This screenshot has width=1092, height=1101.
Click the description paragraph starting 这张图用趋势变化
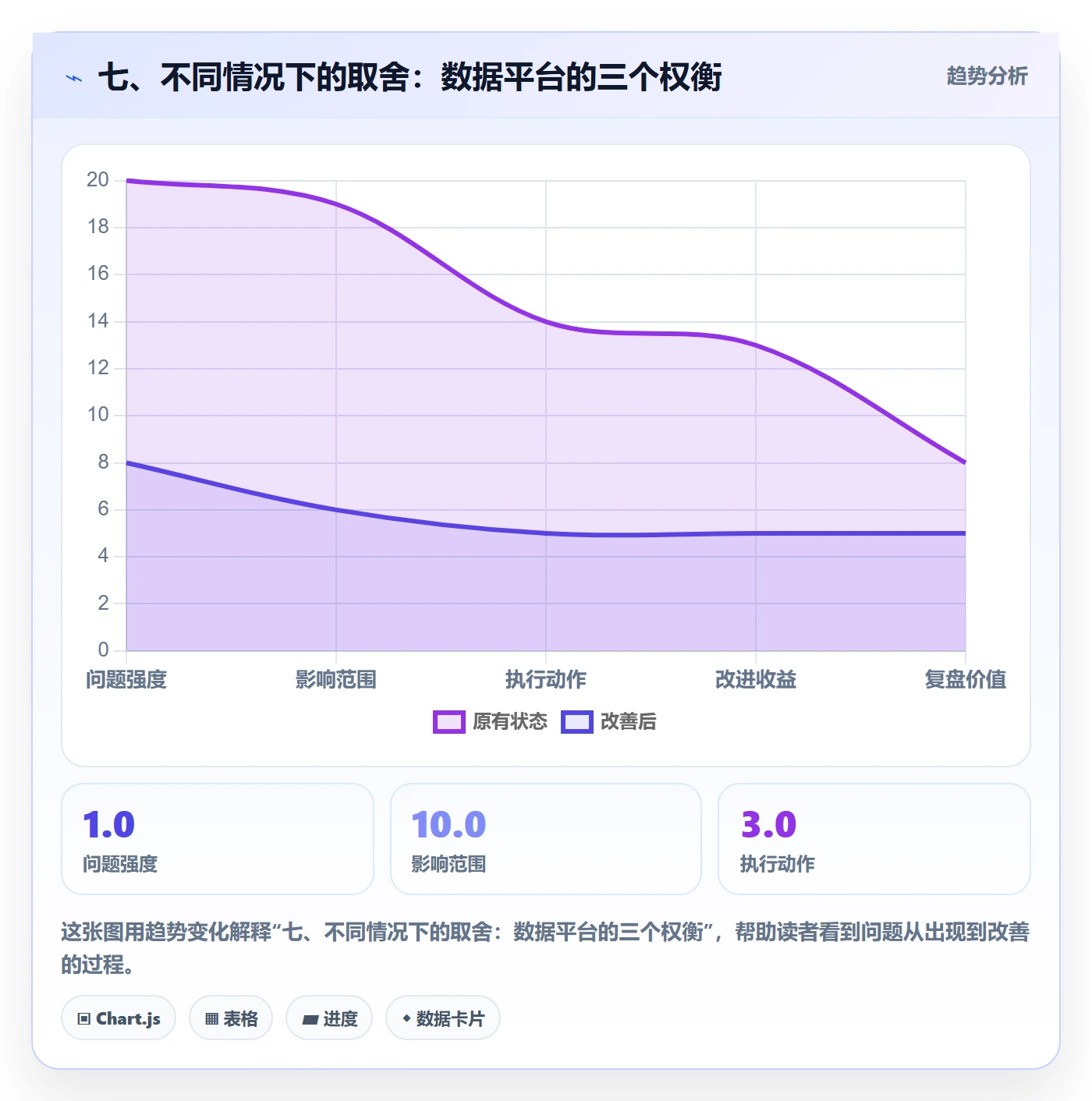click(x=546, y=948)
